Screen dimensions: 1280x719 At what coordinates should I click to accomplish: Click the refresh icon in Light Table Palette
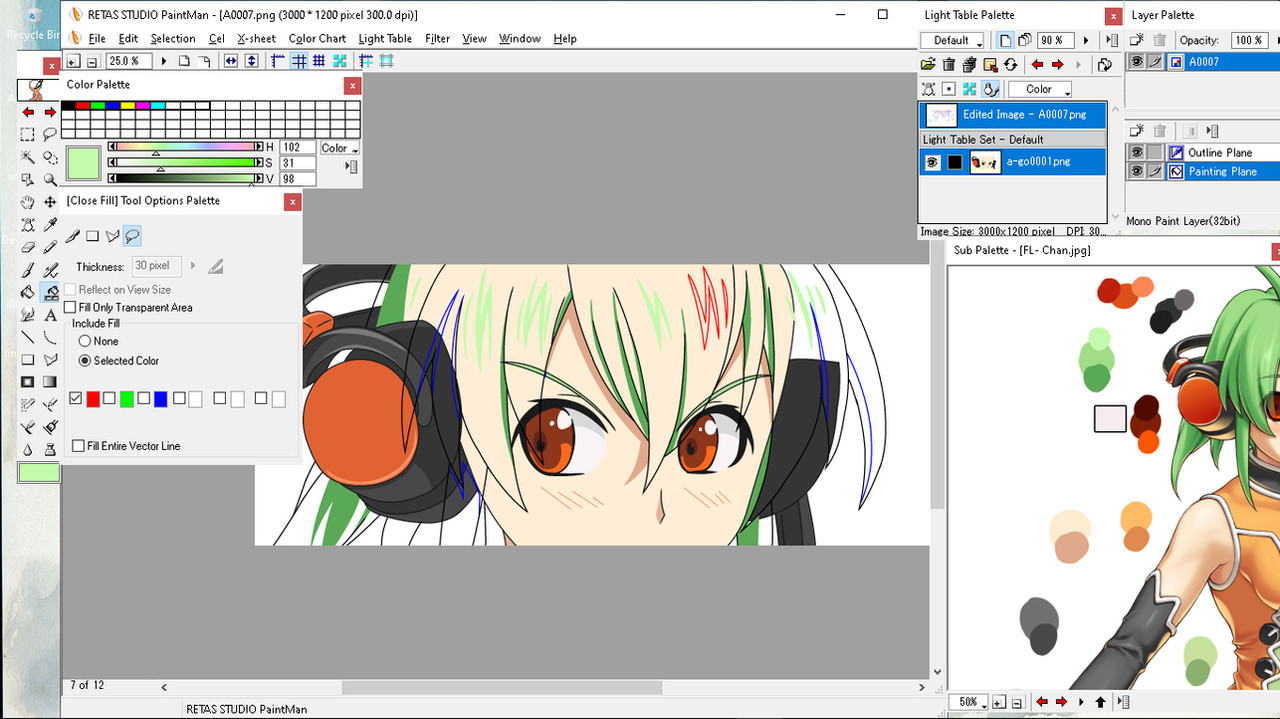pos(1011,65)
